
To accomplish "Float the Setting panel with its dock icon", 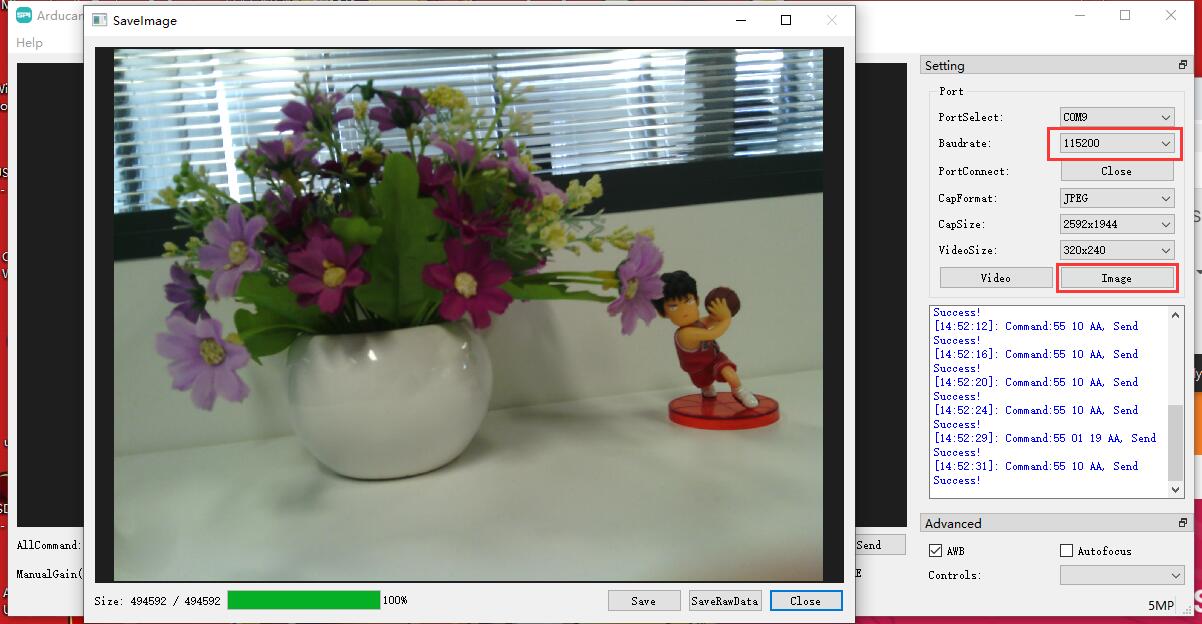I will coord(1182,65).
